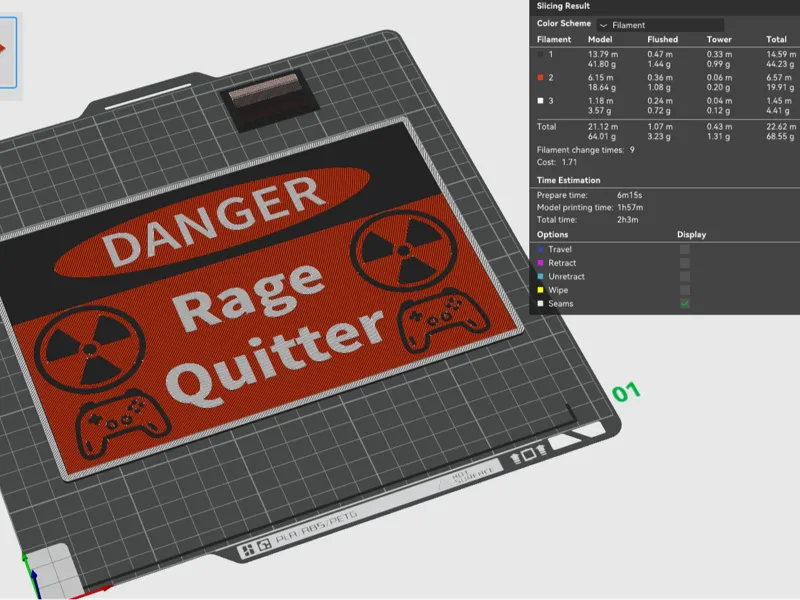Click the Options section heading
The height and width of the screenshot is (600, 800).
(553, 235)
